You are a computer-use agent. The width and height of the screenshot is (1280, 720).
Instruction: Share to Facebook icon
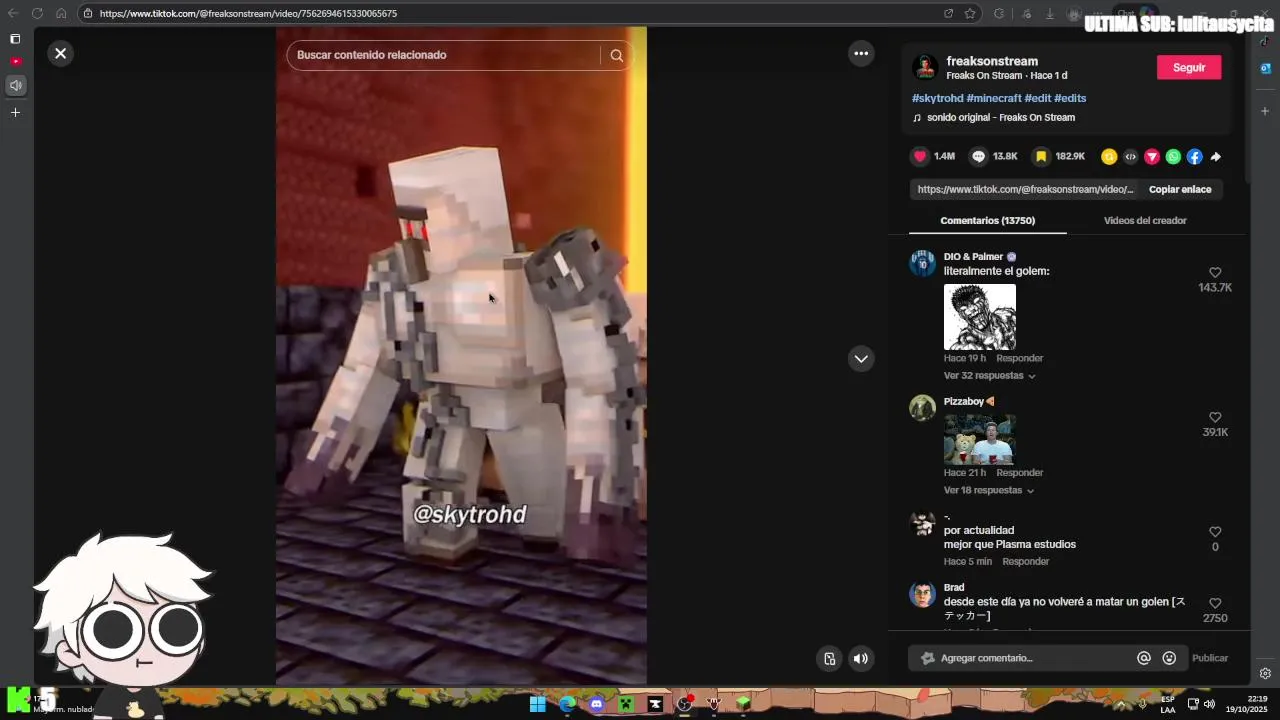(1194, 156)
